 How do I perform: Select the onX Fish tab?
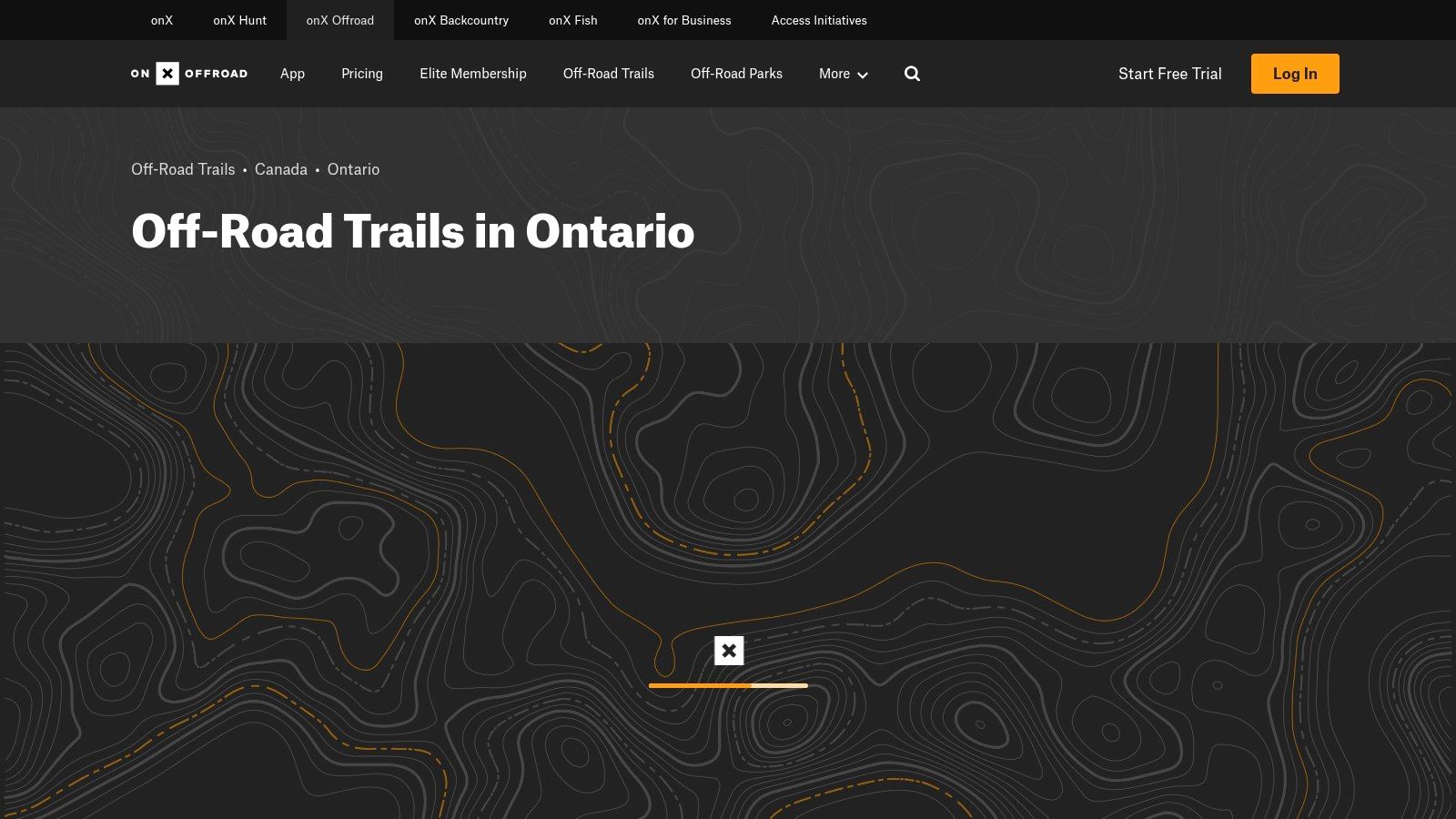[x=572, y=20]
